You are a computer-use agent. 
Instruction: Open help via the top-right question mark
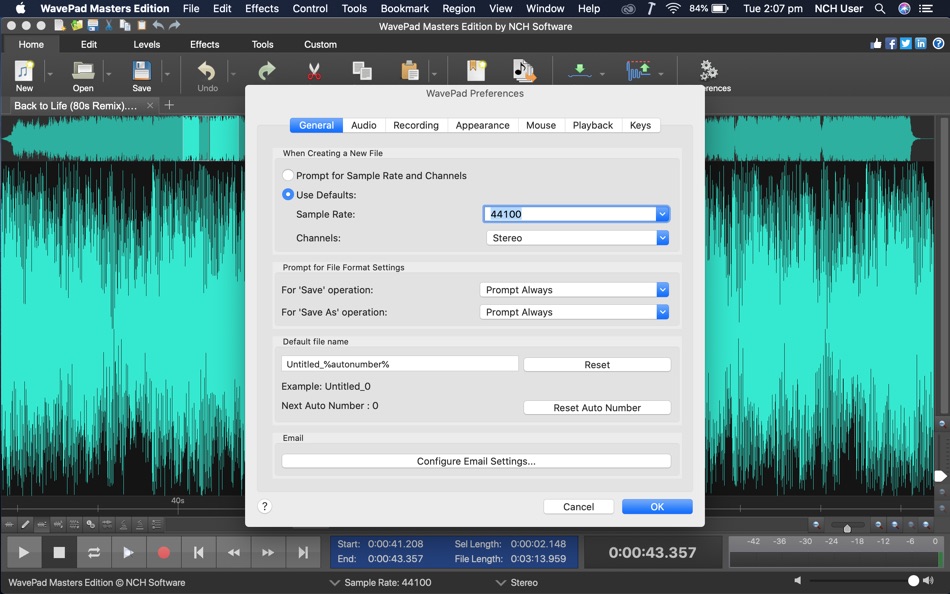pyautogui.click(x=938, y=44)
